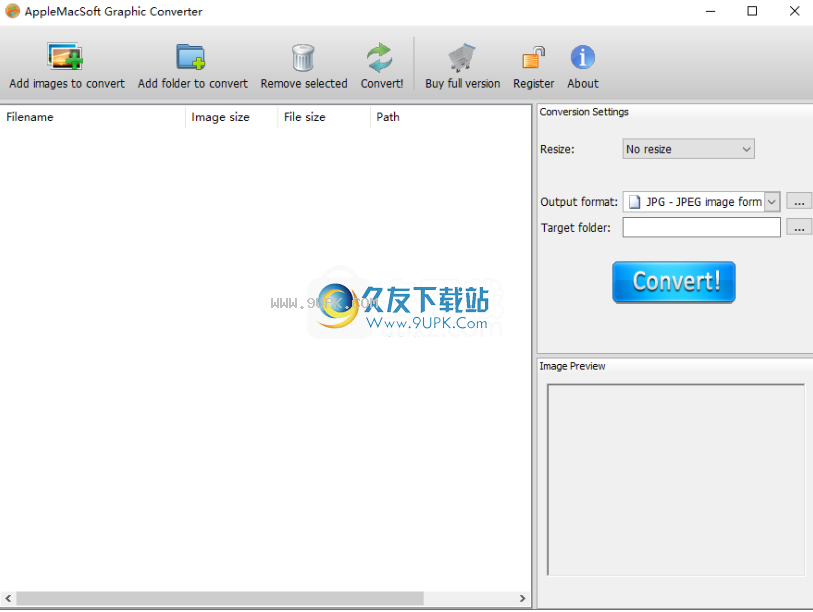Start conversion via toolbar Convert! icon
813x612 pixels.
coord(380,57)
